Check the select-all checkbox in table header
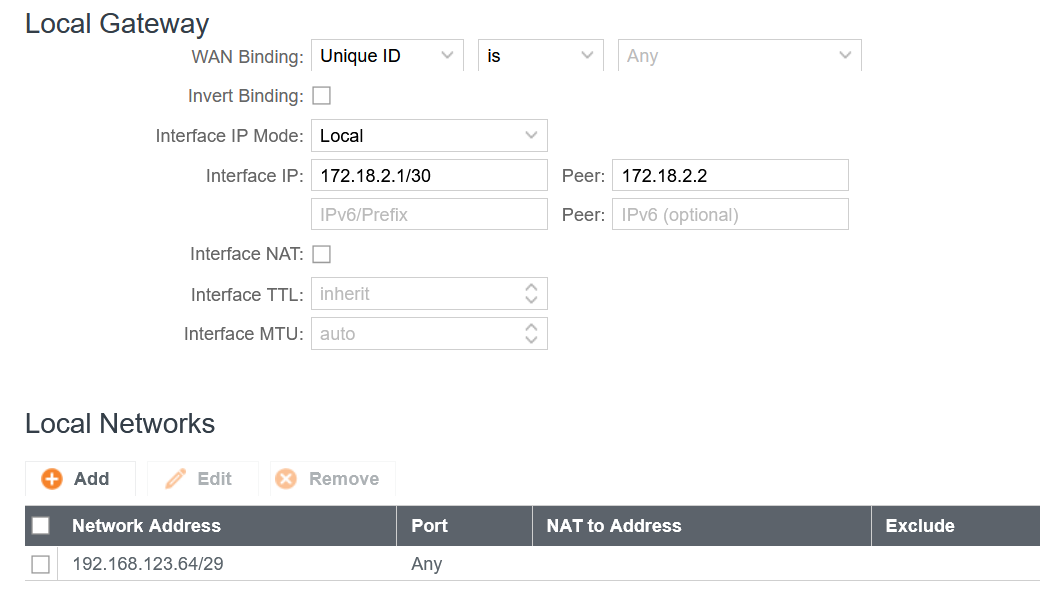The height and width of the screenshot is (608, 1060). pyautogui.click(x=40, y=525)
